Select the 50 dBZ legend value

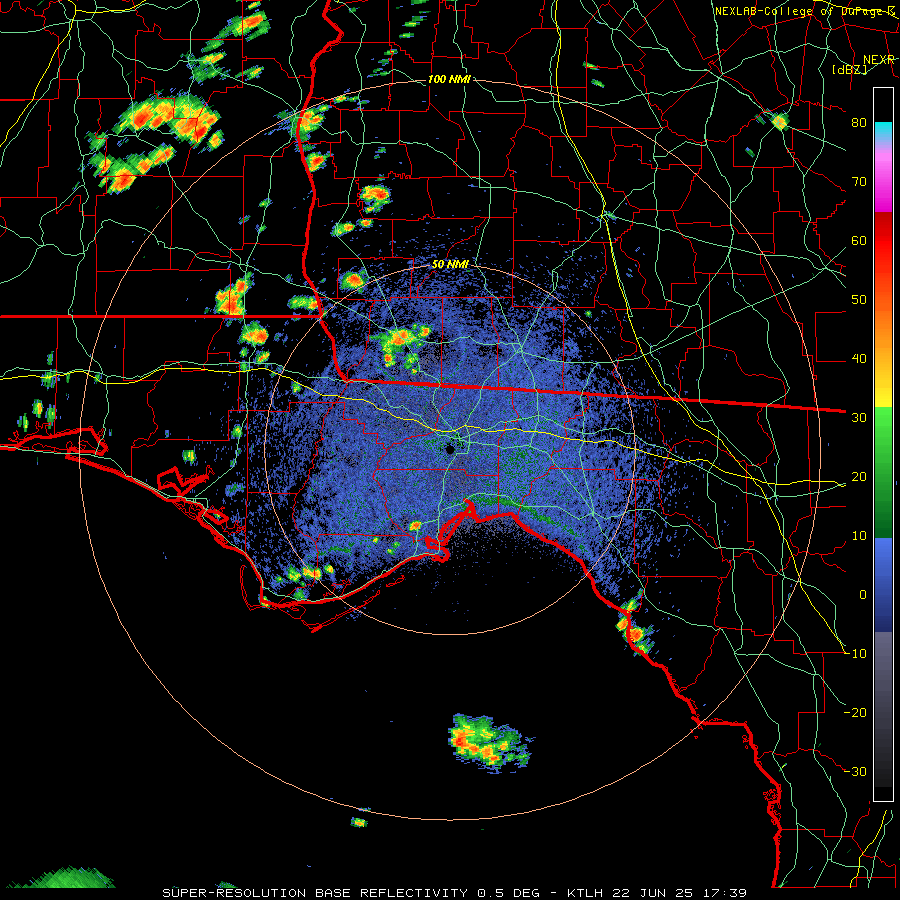859,300
